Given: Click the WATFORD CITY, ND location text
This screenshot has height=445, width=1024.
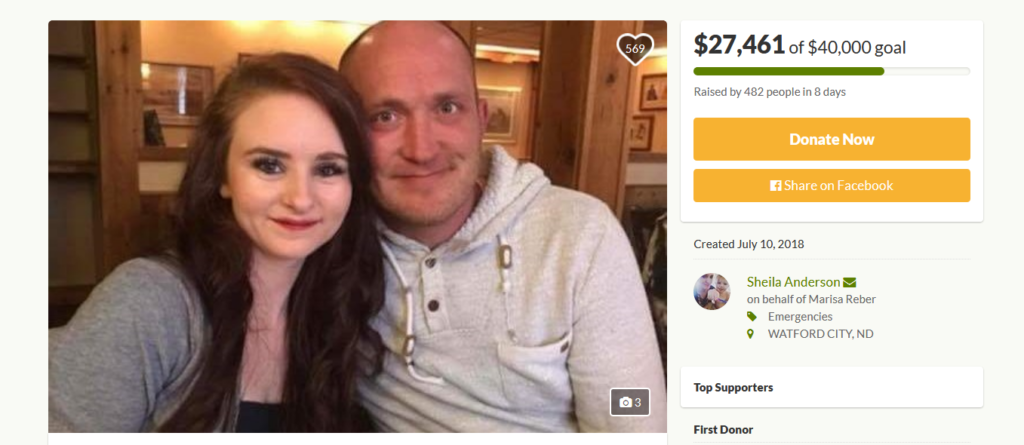Looking at the screenshot, I should coord(820,334).
